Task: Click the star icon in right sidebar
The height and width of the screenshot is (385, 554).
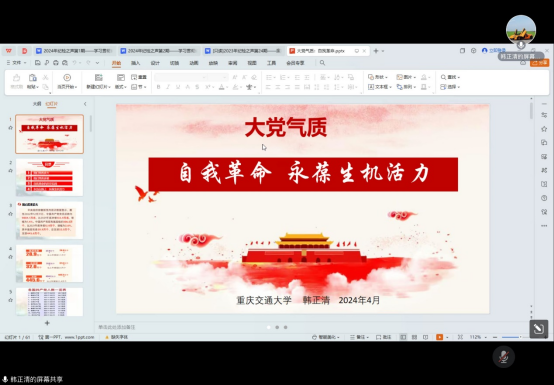Action: (544, 129)
